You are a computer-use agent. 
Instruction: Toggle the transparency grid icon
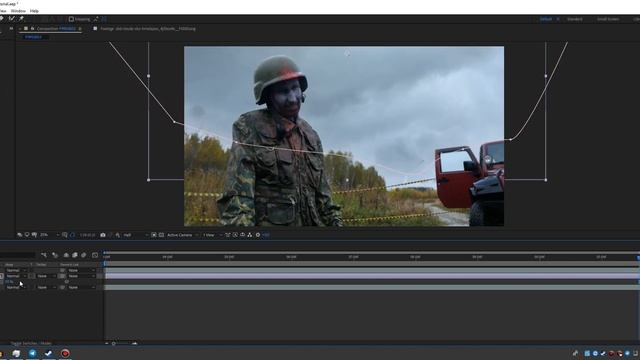click(161, 235)
